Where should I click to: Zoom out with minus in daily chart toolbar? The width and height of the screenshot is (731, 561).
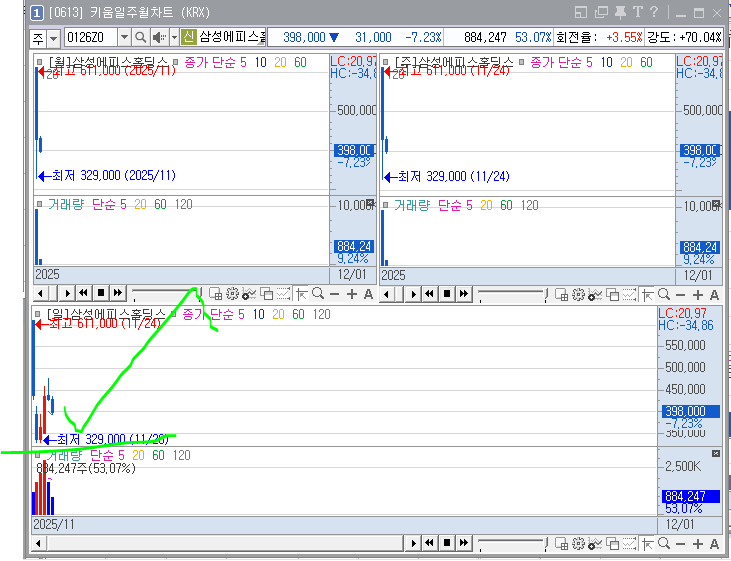[681, 544]
